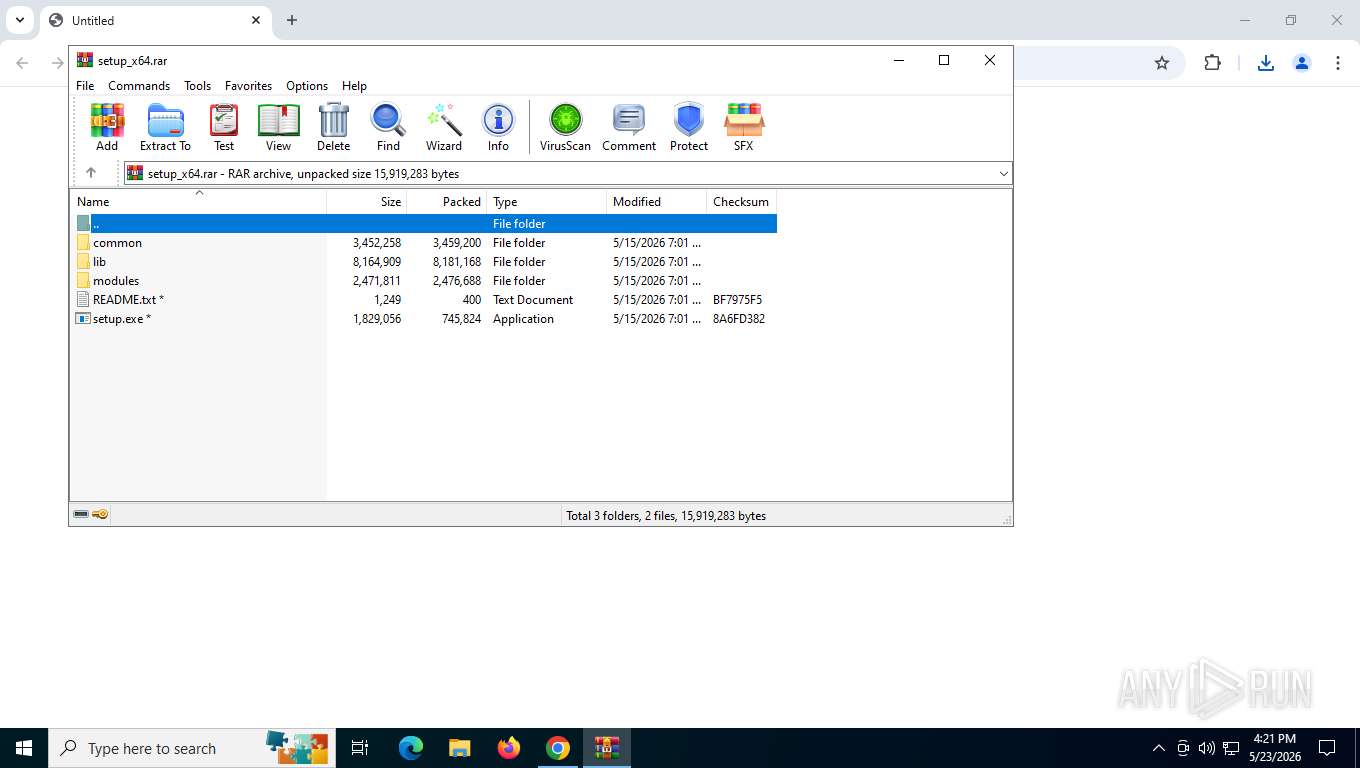Open the Commands menu
1360x768 pixels.
click(139, 86)
